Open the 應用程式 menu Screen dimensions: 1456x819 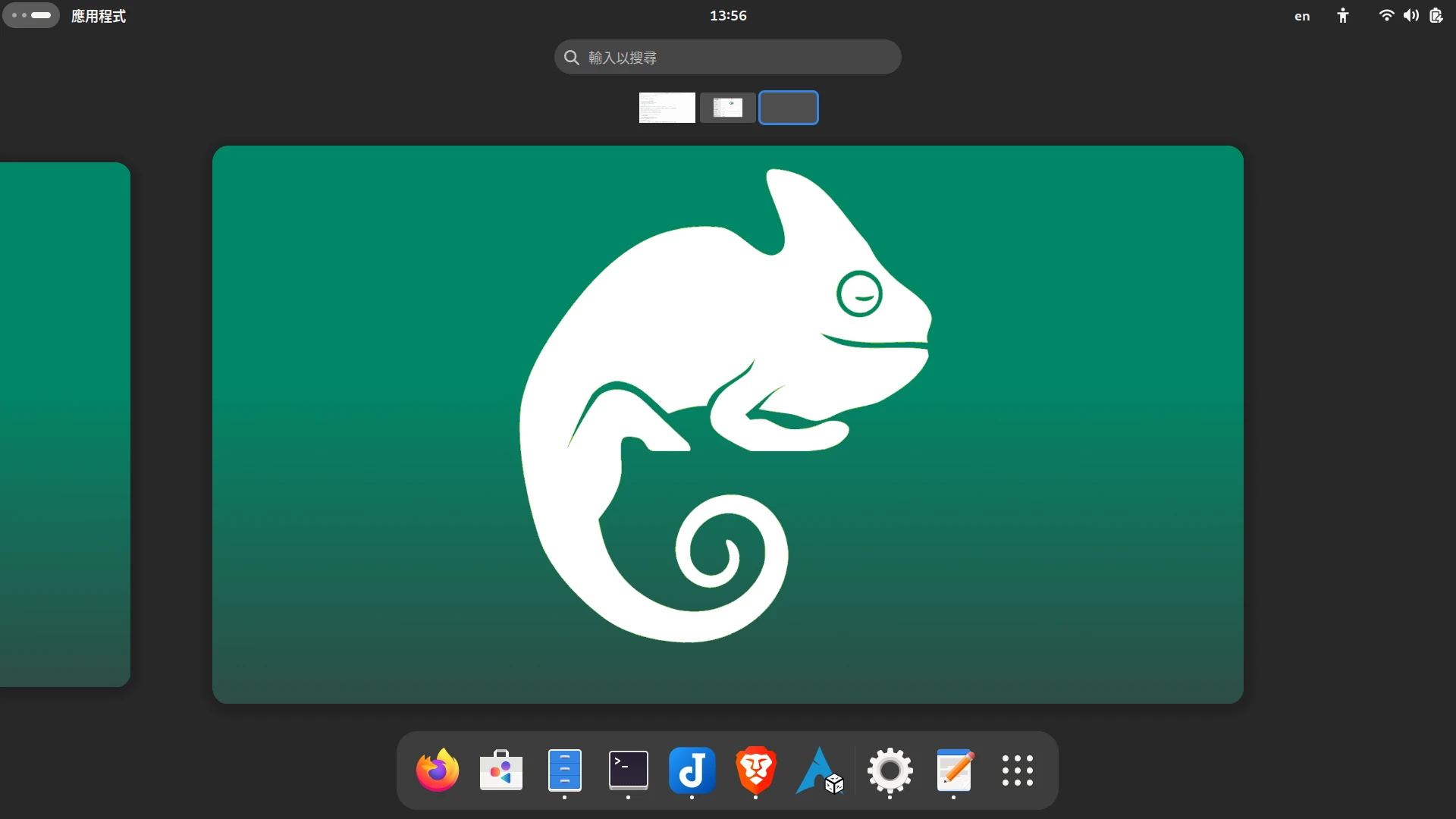99,16
